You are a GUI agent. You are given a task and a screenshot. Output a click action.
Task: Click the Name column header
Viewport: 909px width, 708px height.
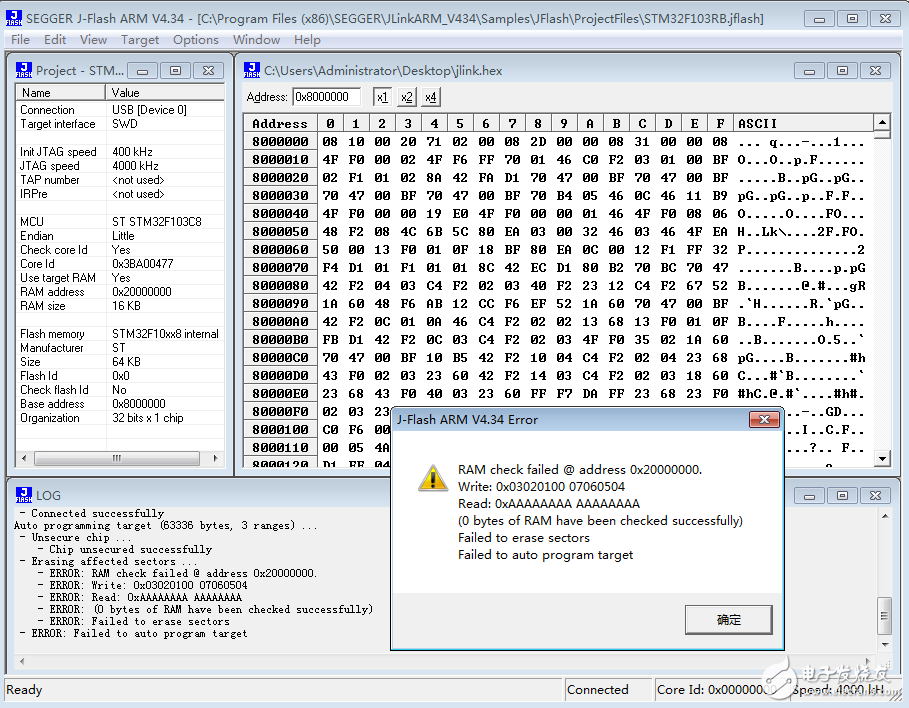[x=60, y=92]
